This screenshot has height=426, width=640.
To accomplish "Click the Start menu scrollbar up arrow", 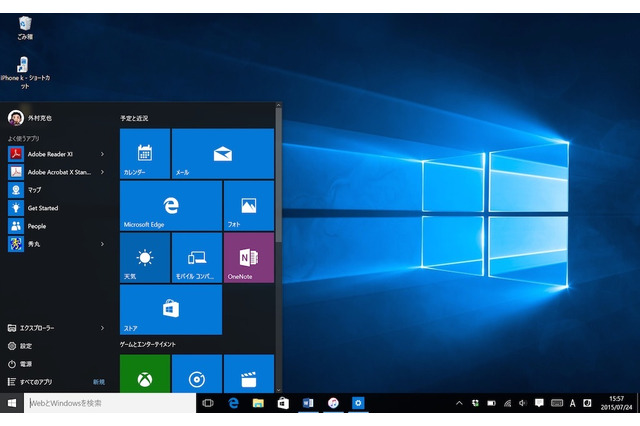I will 279,105.
